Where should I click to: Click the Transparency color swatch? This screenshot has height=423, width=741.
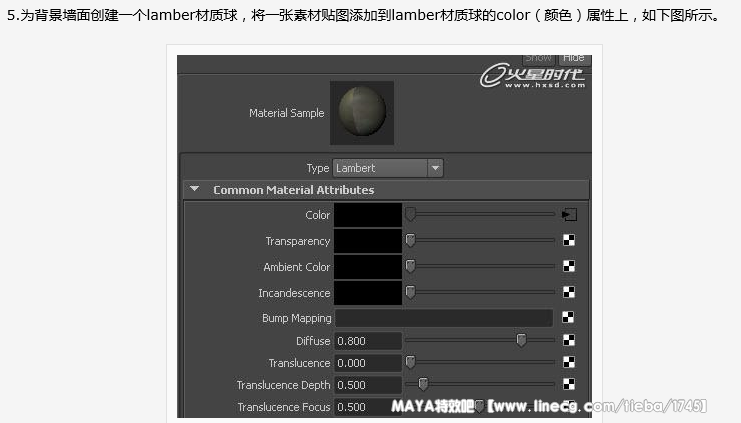point(367,240)
